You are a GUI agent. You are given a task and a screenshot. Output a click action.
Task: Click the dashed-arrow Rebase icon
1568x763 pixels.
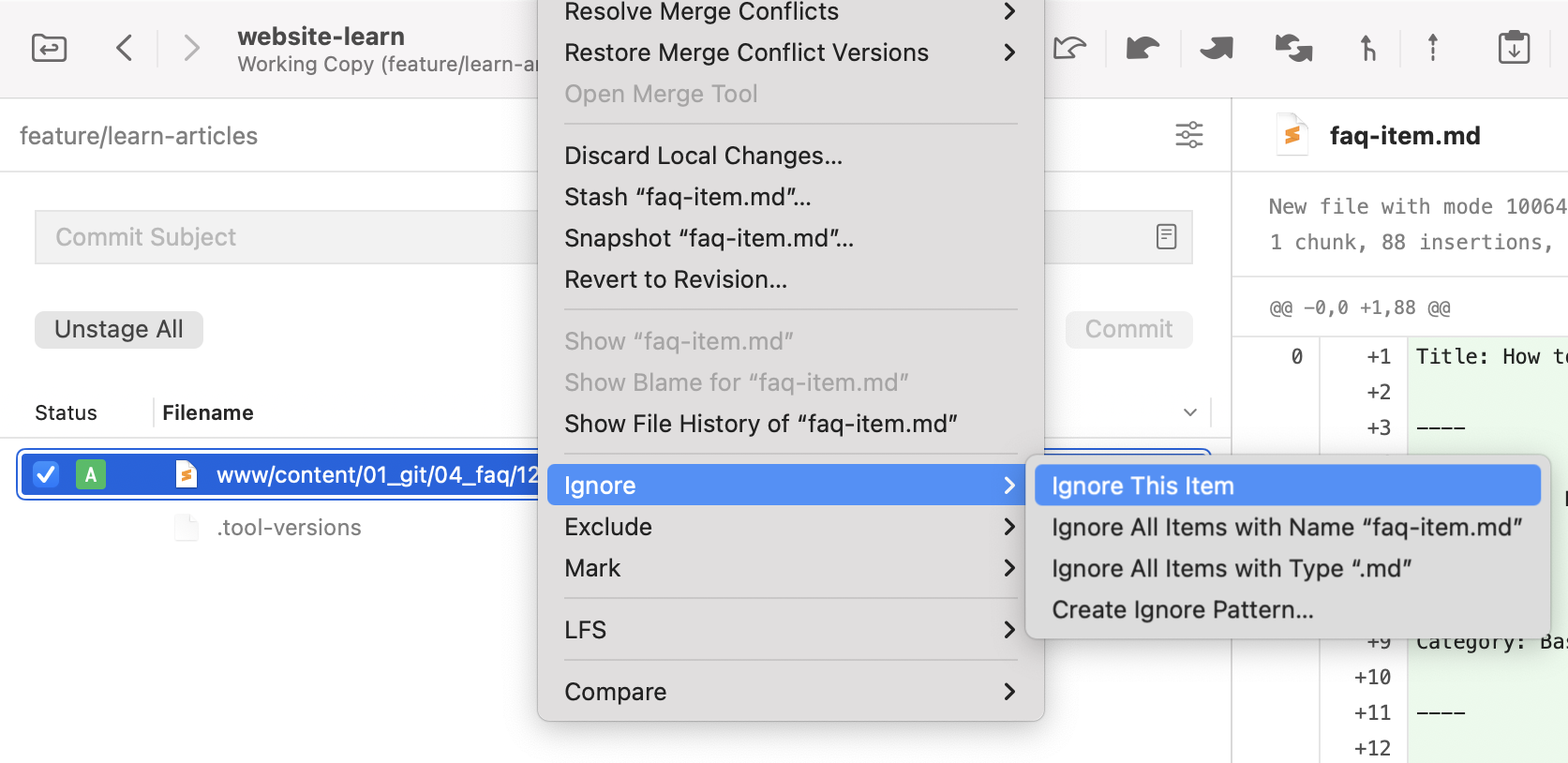[x=1433, y=47]
